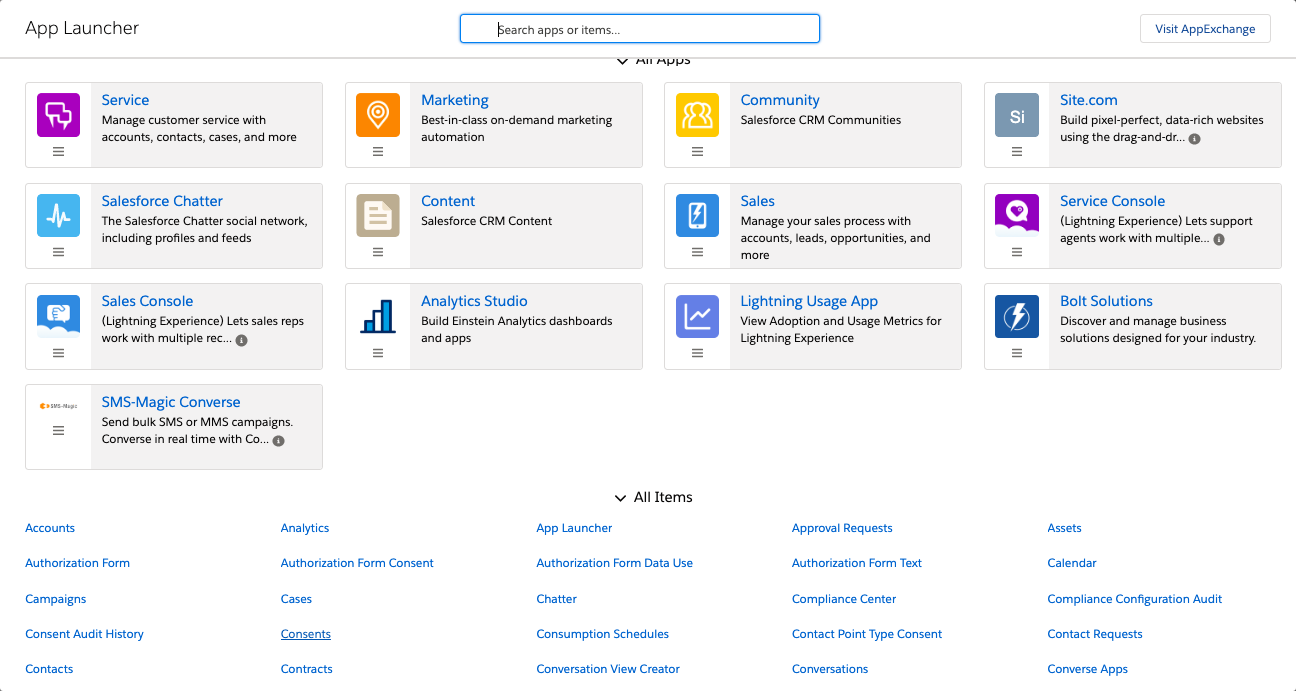Open the Converse Apps link
This screenshot has height=691, width=1296.
pos(1087,669)
